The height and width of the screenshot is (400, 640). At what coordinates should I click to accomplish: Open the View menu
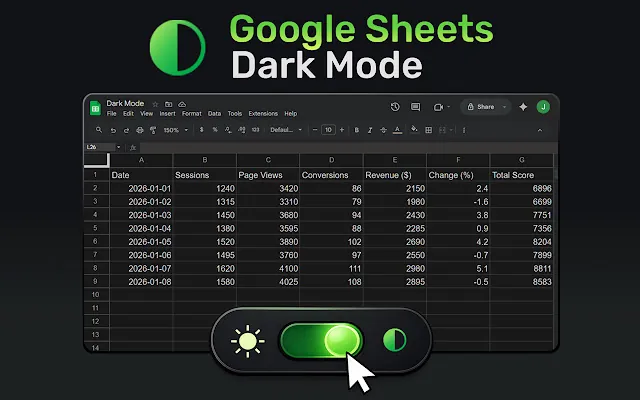pos(147,114)
